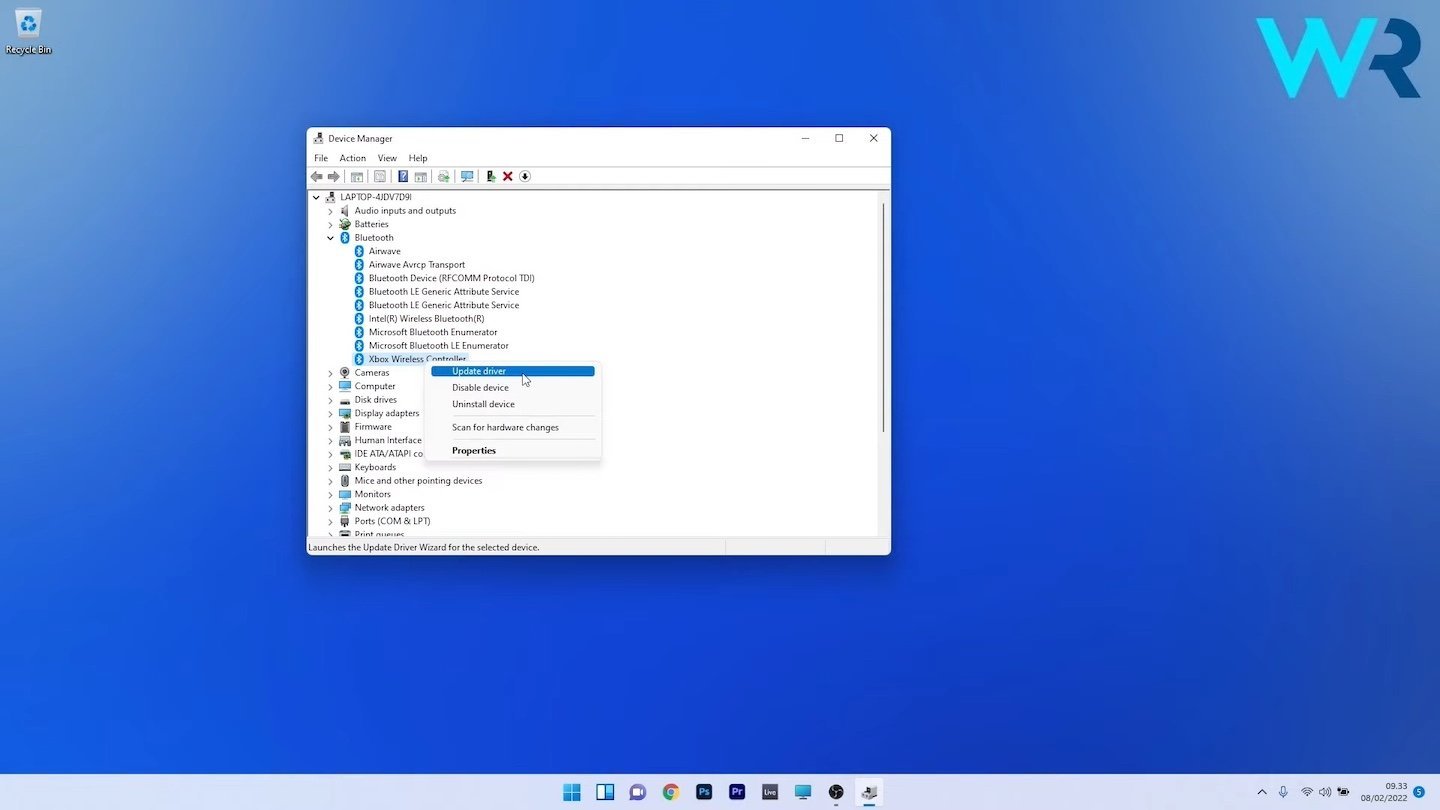Select the Computer category label
This screenshot has width=1440, height=810.
tap(375, 386)
